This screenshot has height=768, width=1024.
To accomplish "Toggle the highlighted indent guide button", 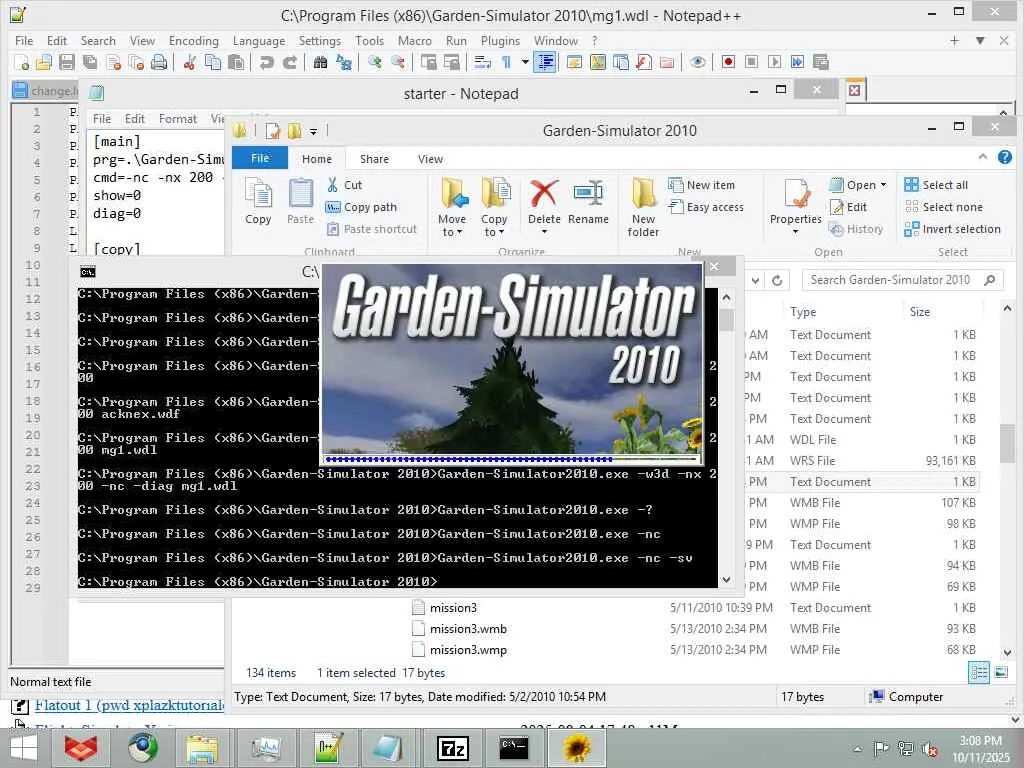I will click(x=545, y=62).
